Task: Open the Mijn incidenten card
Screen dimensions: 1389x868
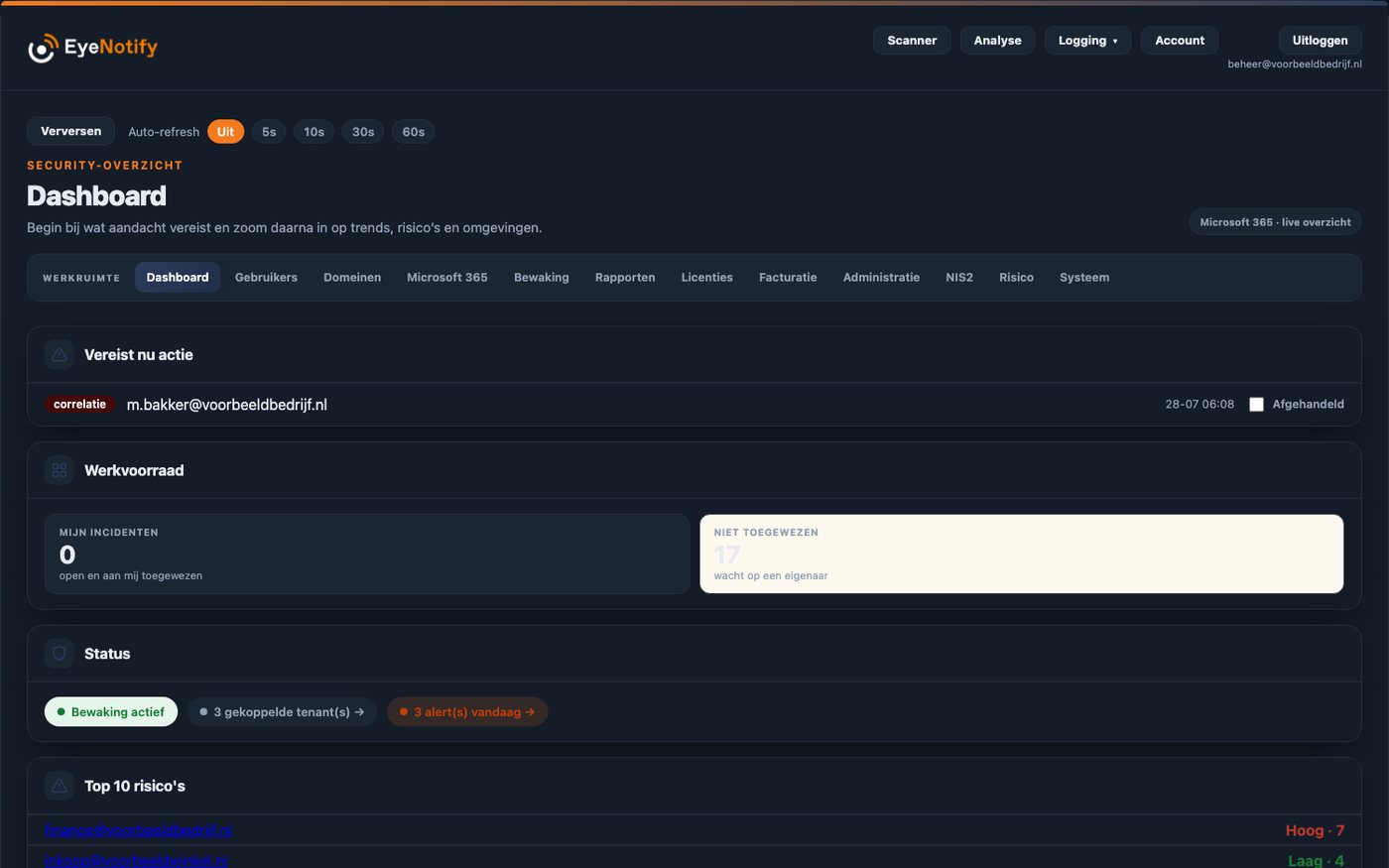Action: 367,554
